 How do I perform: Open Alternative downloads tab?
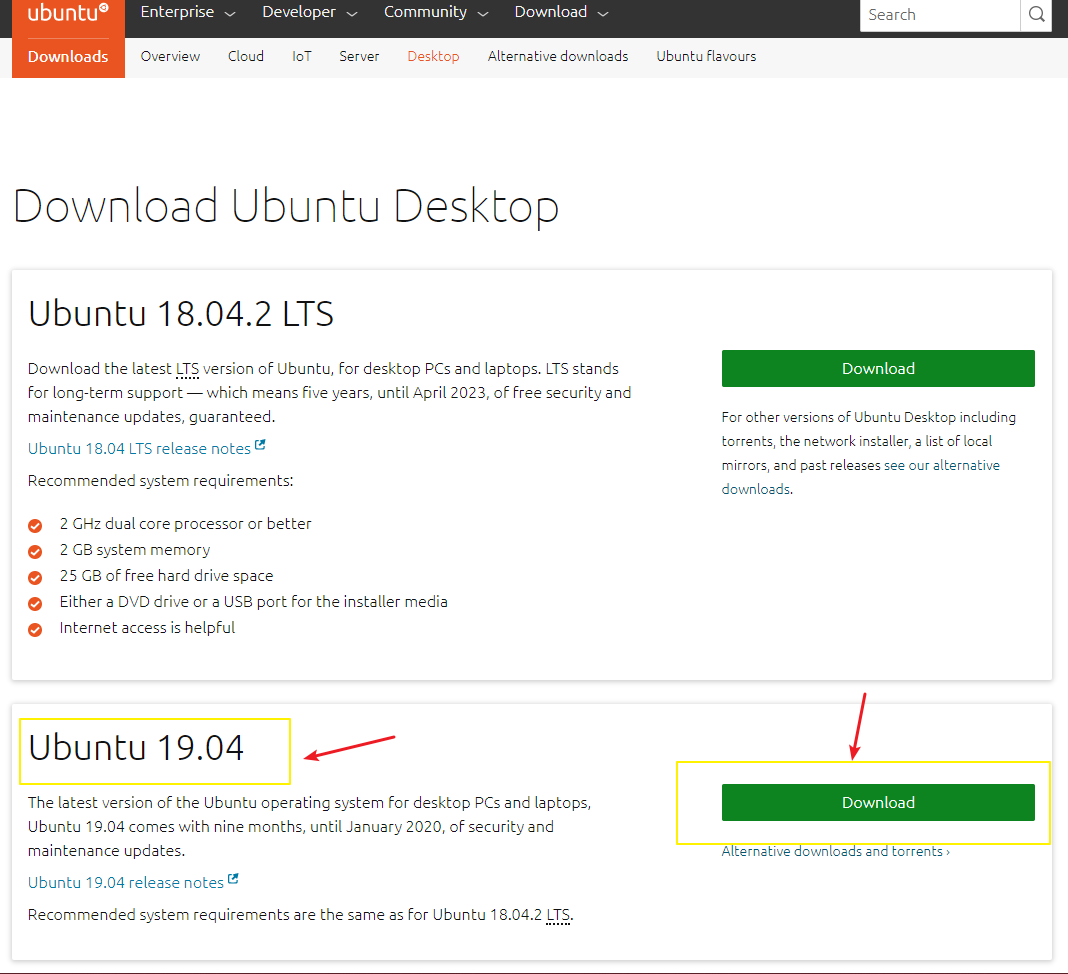click(x=558, y=57)
